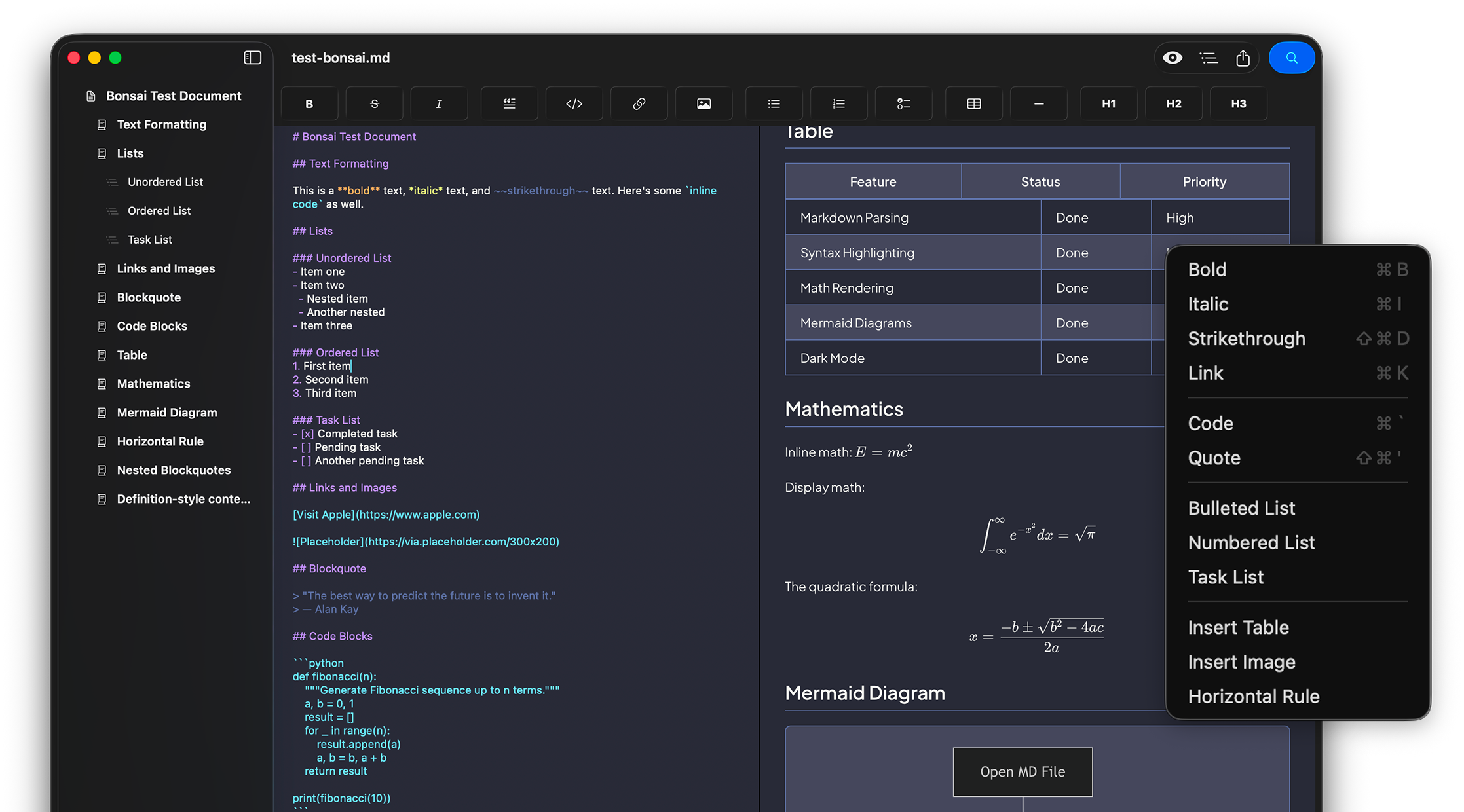Click the '1. First item' line in editor
The width and height of the screenshot is (1464, 812).
[322, 366]
